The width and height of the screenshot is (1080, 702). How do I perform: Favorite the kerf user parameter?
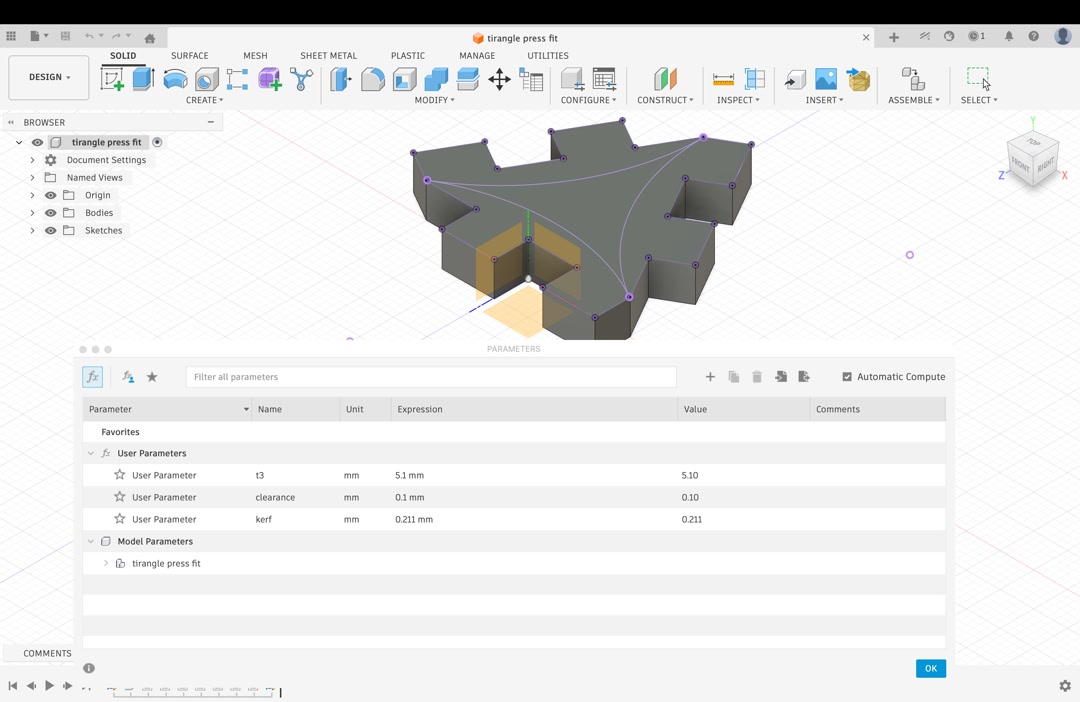coord(119,519)
